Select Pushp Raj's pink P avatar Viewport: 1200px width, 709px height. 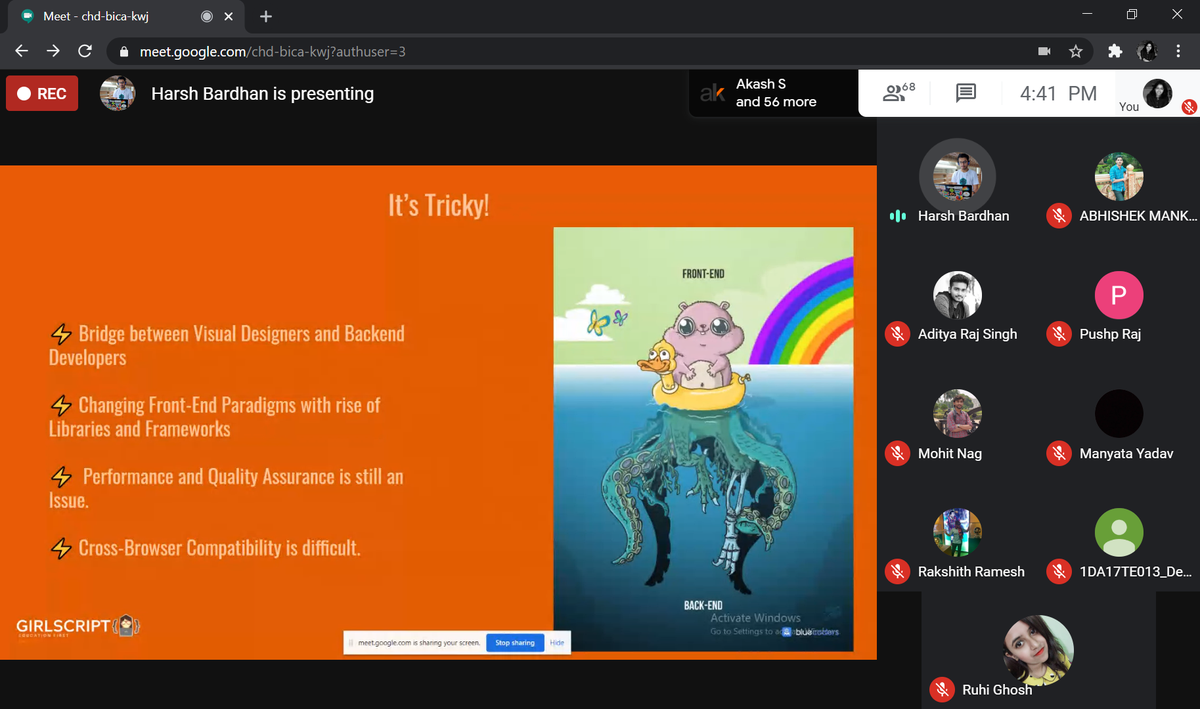1119,295
